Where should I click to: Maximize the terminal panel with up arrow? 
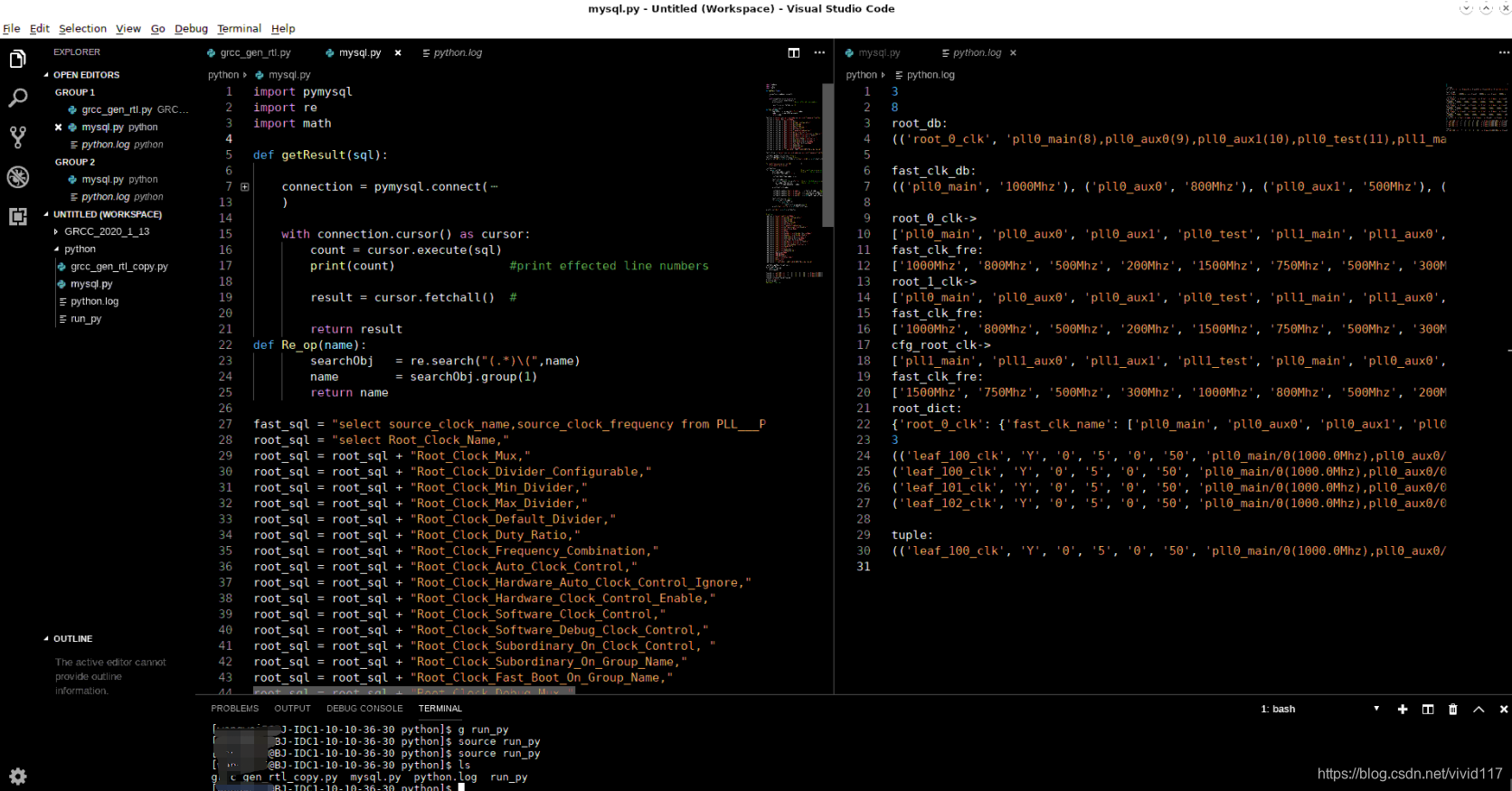click(x=1479, y=709)
